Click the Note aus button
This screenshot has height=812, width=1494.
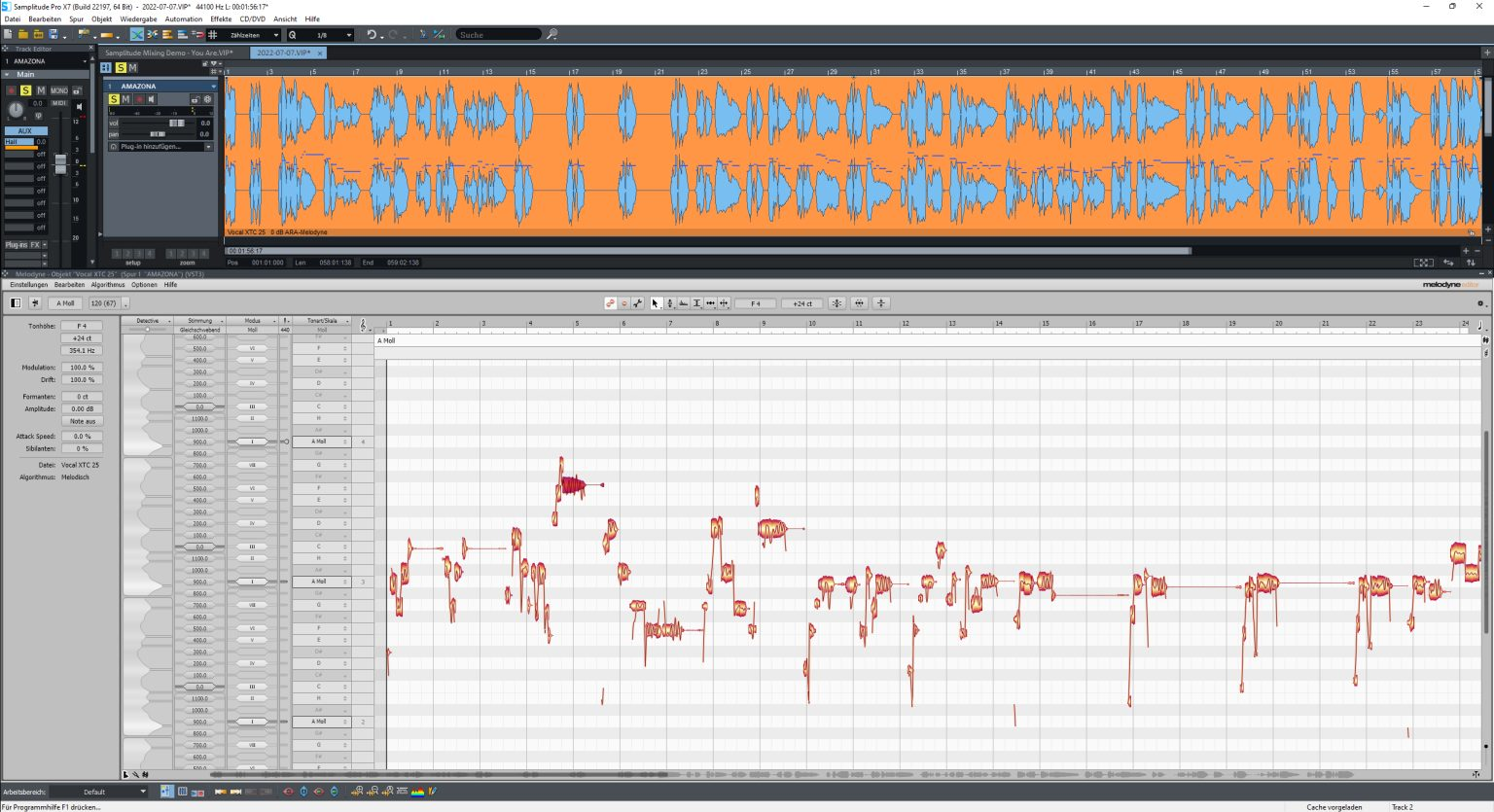coord(83,421)
